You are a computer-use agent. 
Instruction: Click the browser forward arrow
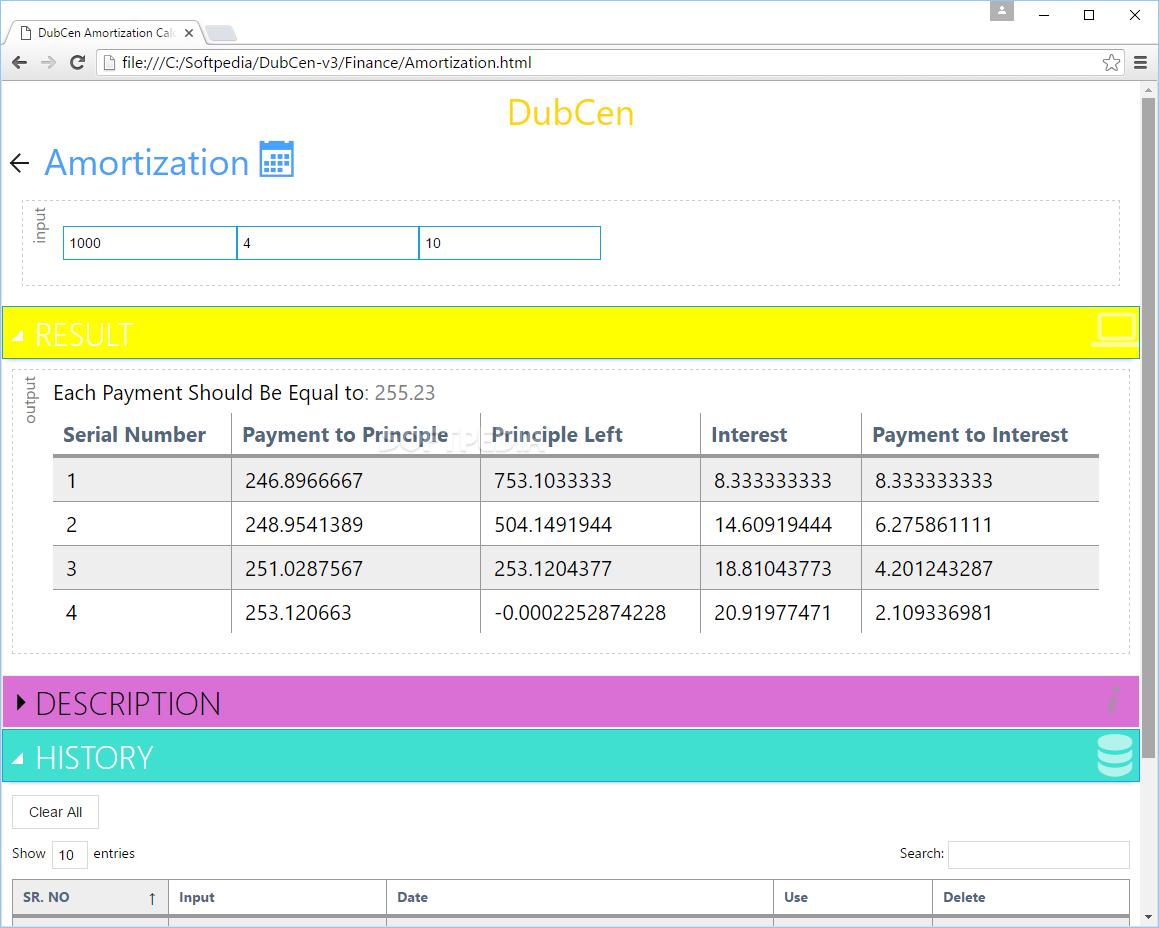point(48,63)
